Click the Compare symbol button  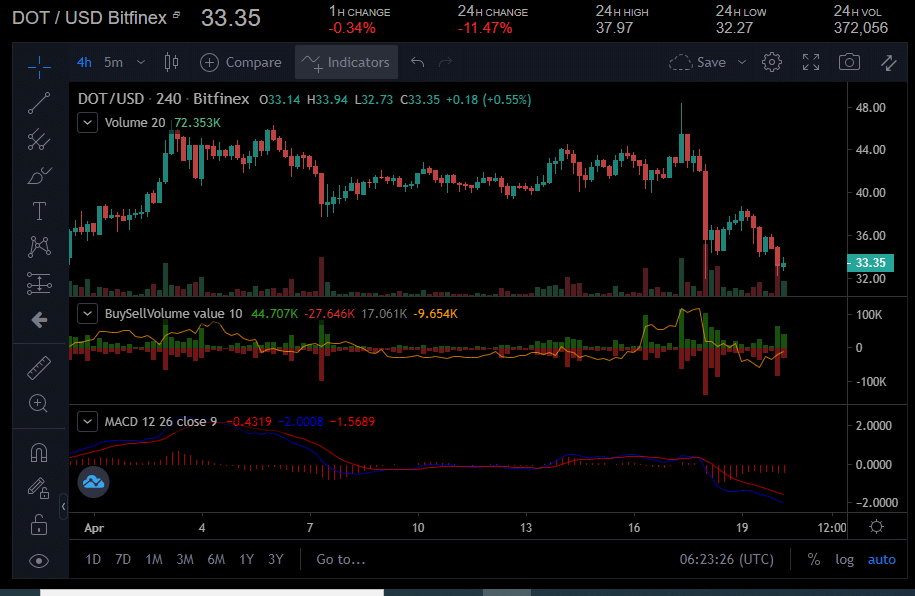[240, 62]
